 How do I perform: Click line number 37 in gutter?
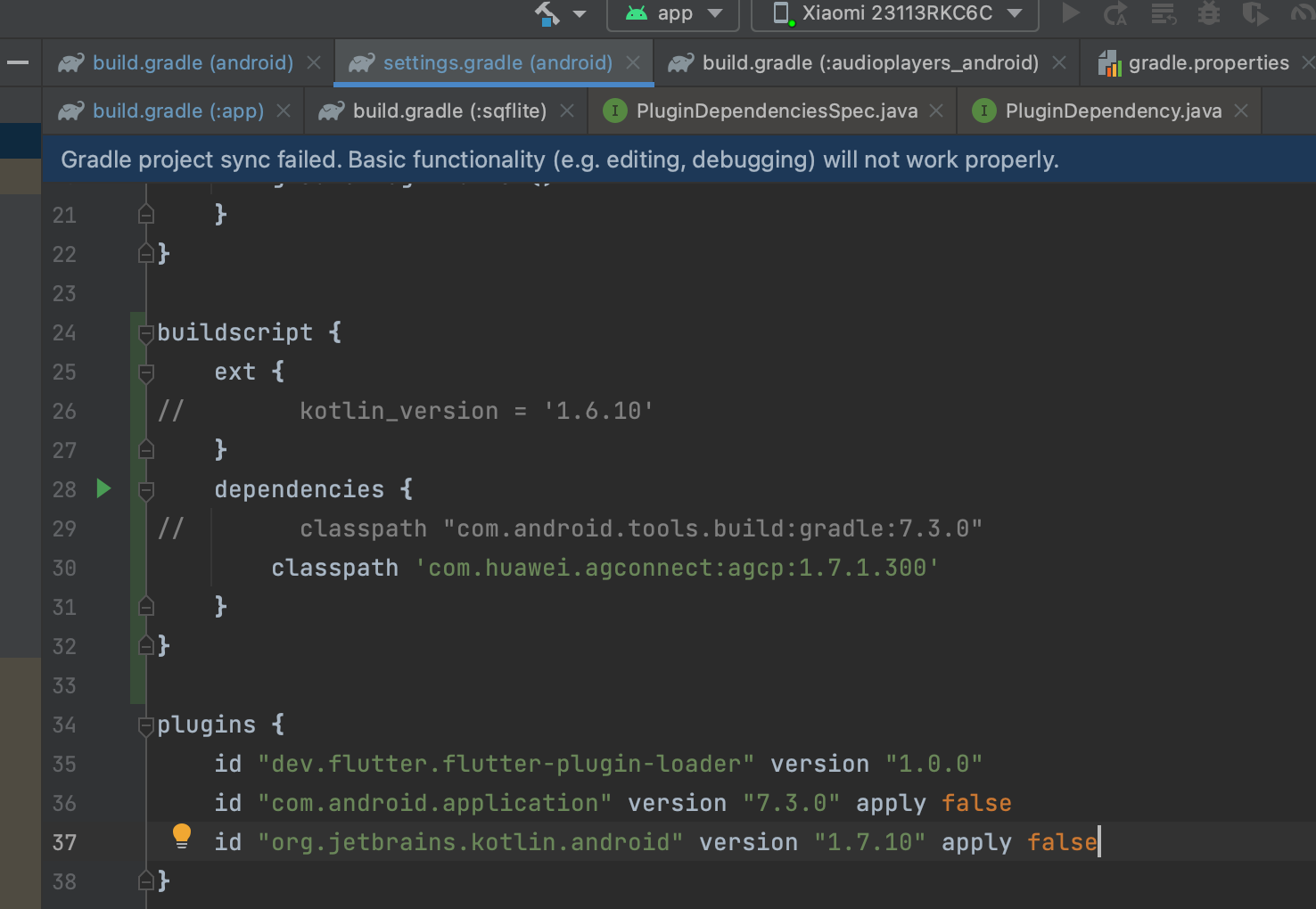pos(64,843)
